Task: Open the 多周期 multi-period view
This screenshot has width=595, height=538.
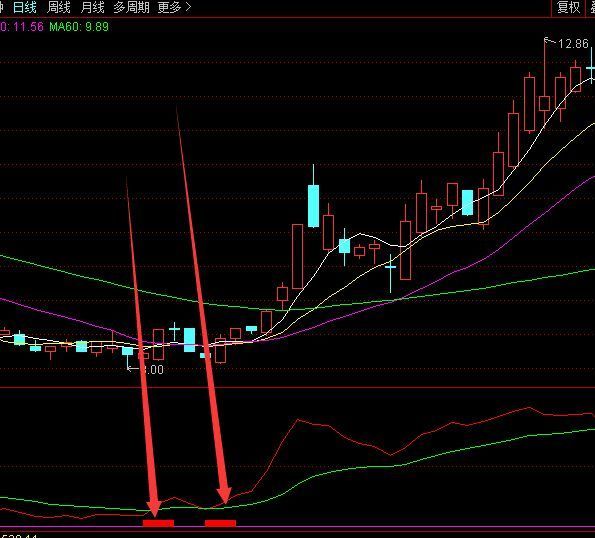Action: tap(131, 7)
